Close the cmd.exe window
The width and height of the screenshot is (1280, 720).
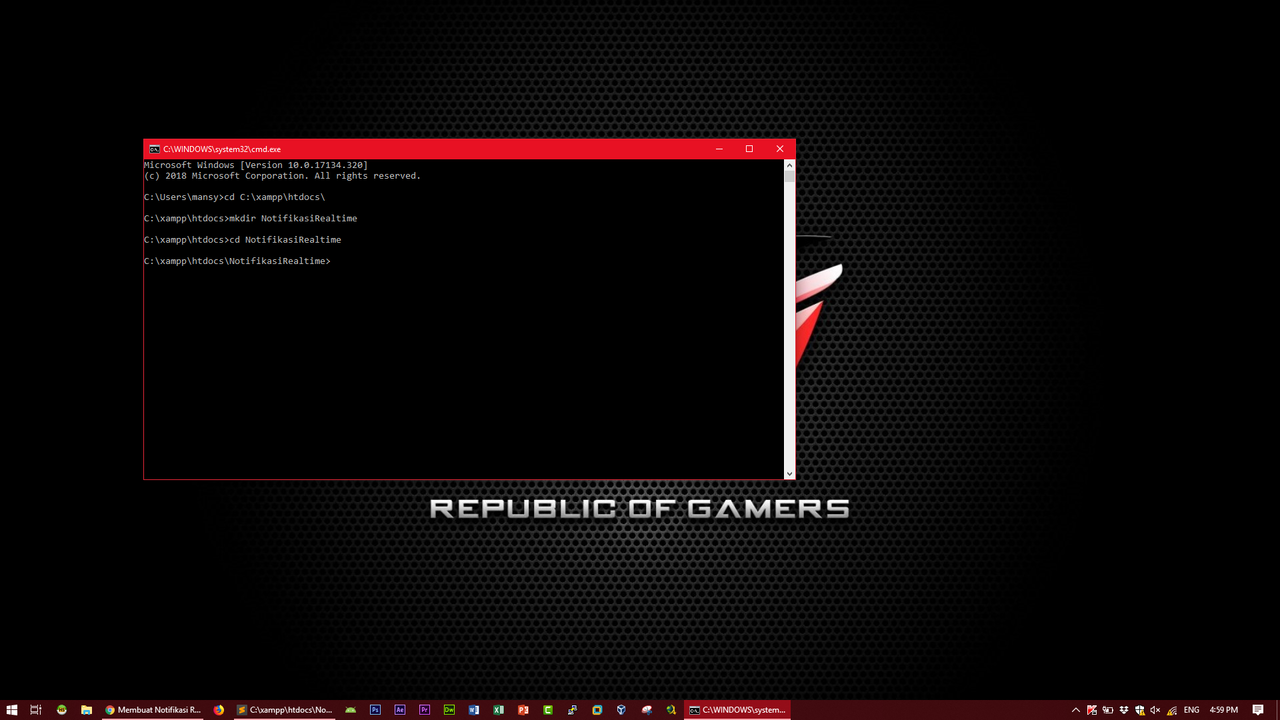(x=780, y=149)
